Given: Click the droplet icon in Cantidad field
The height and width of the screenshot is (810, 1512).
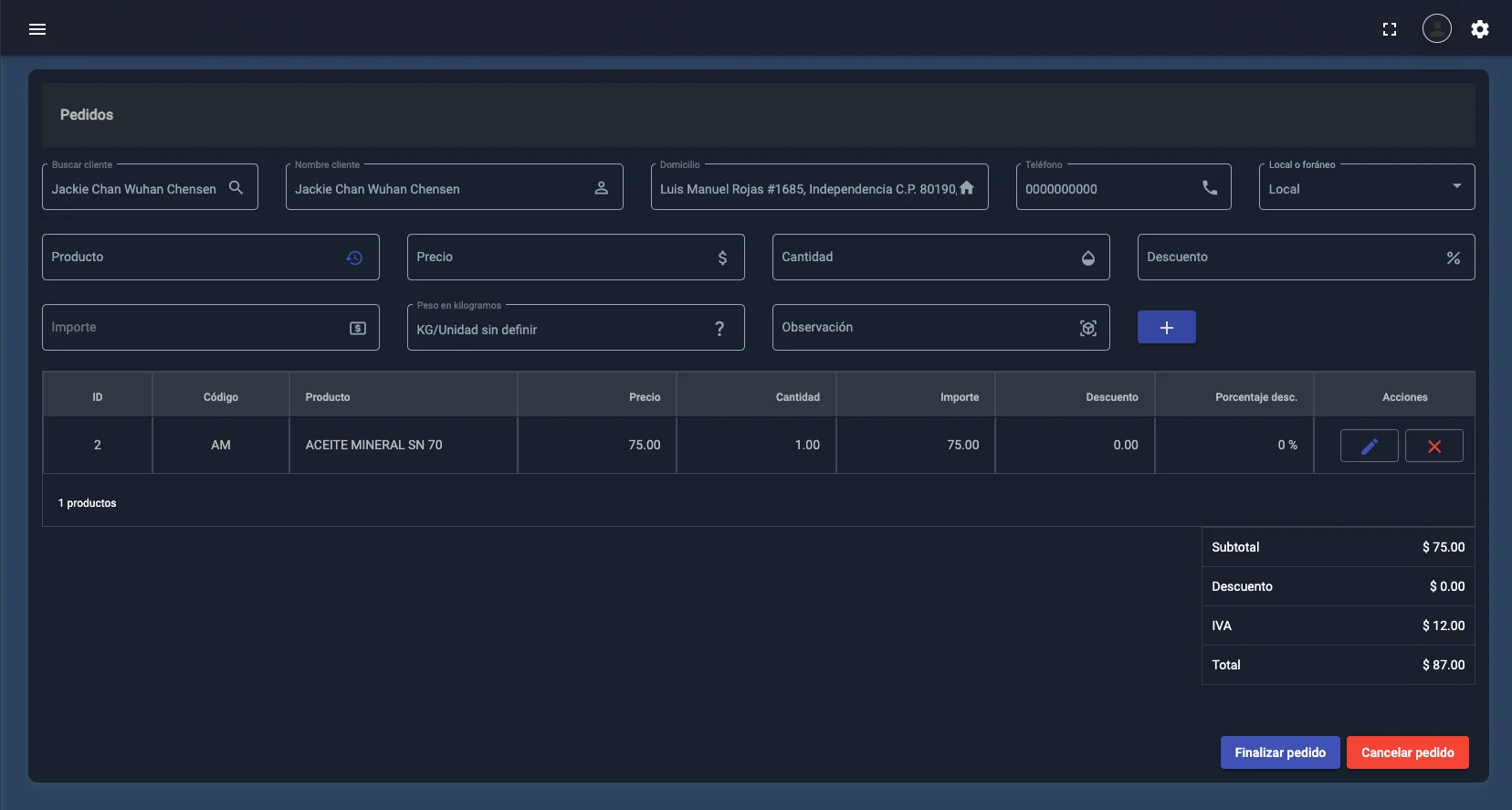Looking at the screenshot, I should (1088, 258).
